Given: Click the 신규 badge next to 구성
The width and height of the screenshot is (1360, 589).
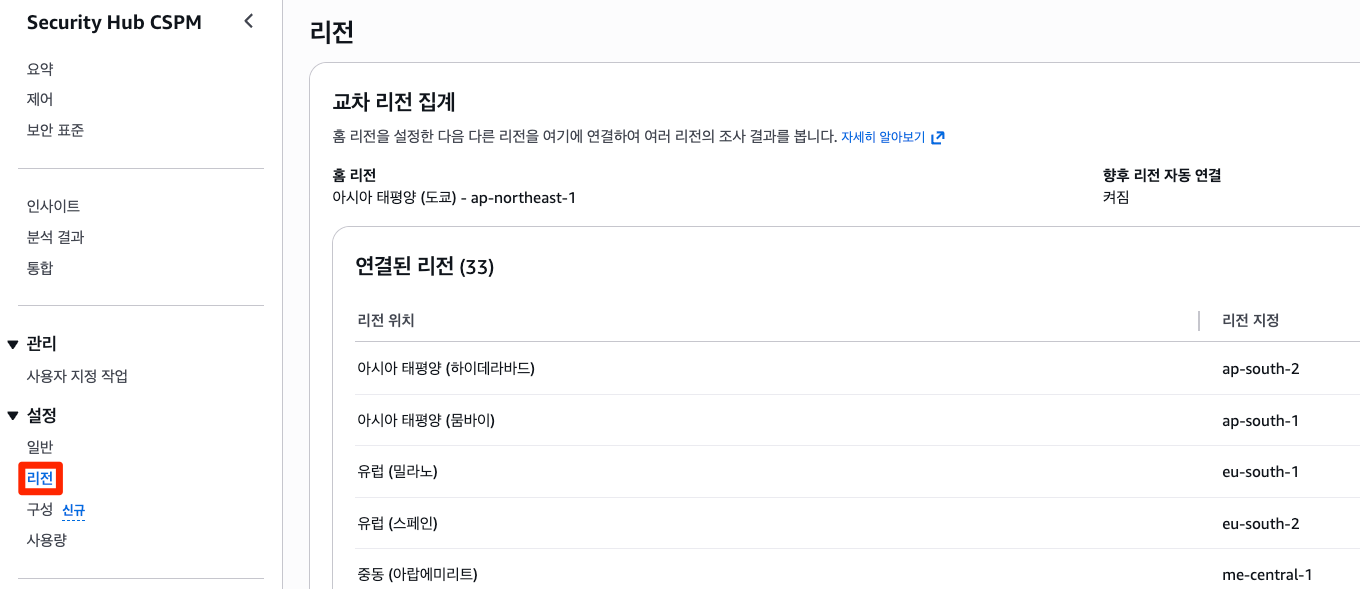Looking at the screenshot, I should 74,510.
